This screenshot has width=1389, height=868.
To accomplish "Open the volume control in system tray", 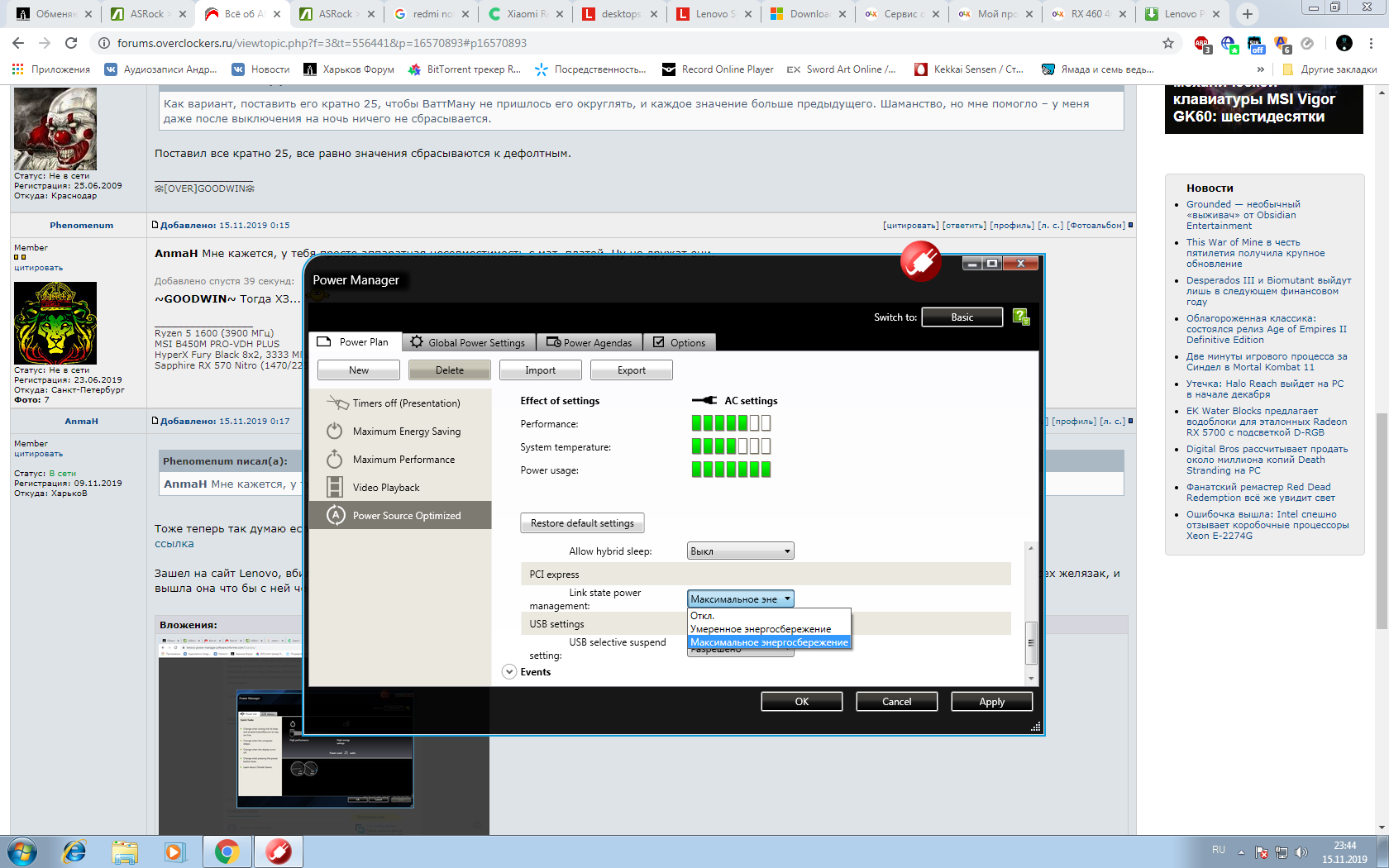I will [1301, 852].
